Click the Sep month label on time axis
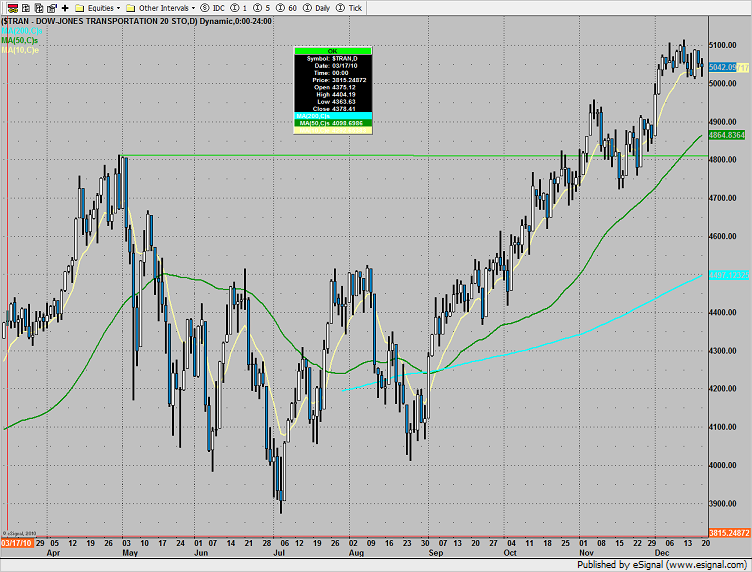Image resolution: width=752 pixels, height=572 pixels. pos(435,553)
